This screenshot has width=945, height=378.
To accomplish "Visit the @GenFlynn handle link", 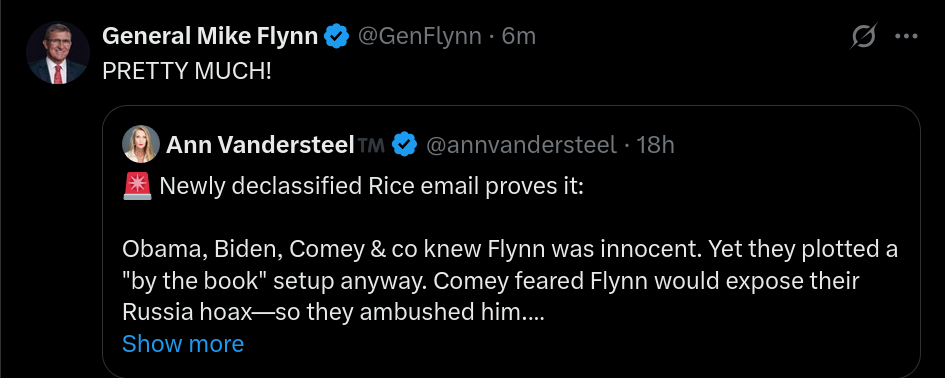I will coord(420,36).
